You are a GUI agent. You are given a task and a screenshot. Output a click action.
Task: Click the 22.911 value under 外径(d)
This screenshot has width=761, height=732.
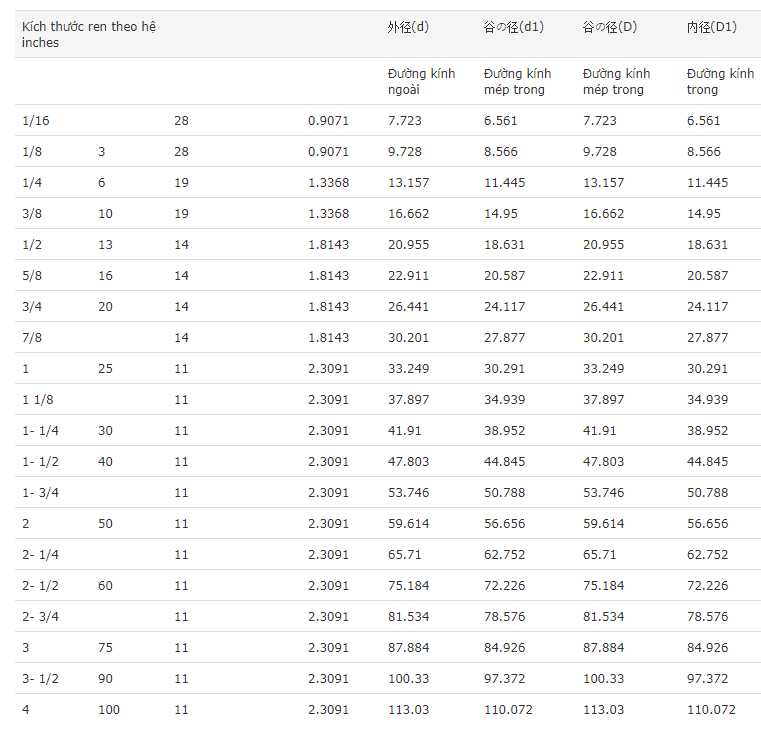408,276
